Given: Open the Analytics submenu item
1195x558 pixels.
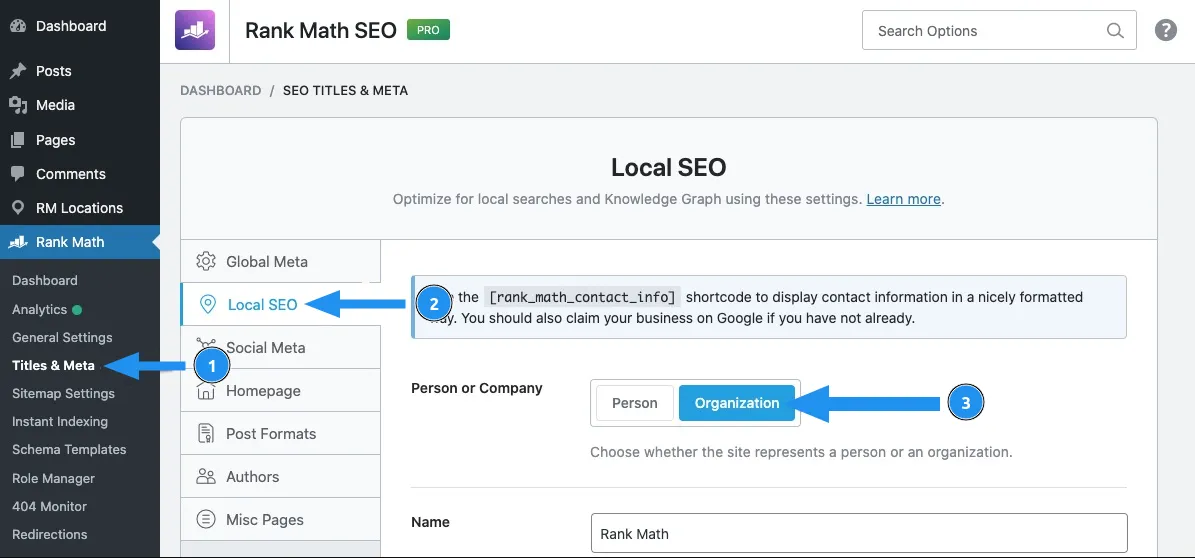Looking at the screenshot, I should (x=40, y=309).
